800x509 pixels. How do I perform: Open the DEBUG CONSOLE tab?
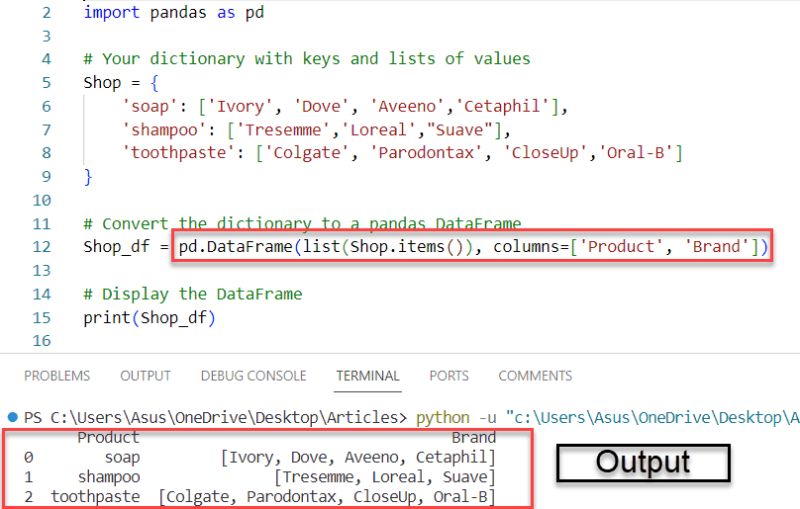[254, 376]
